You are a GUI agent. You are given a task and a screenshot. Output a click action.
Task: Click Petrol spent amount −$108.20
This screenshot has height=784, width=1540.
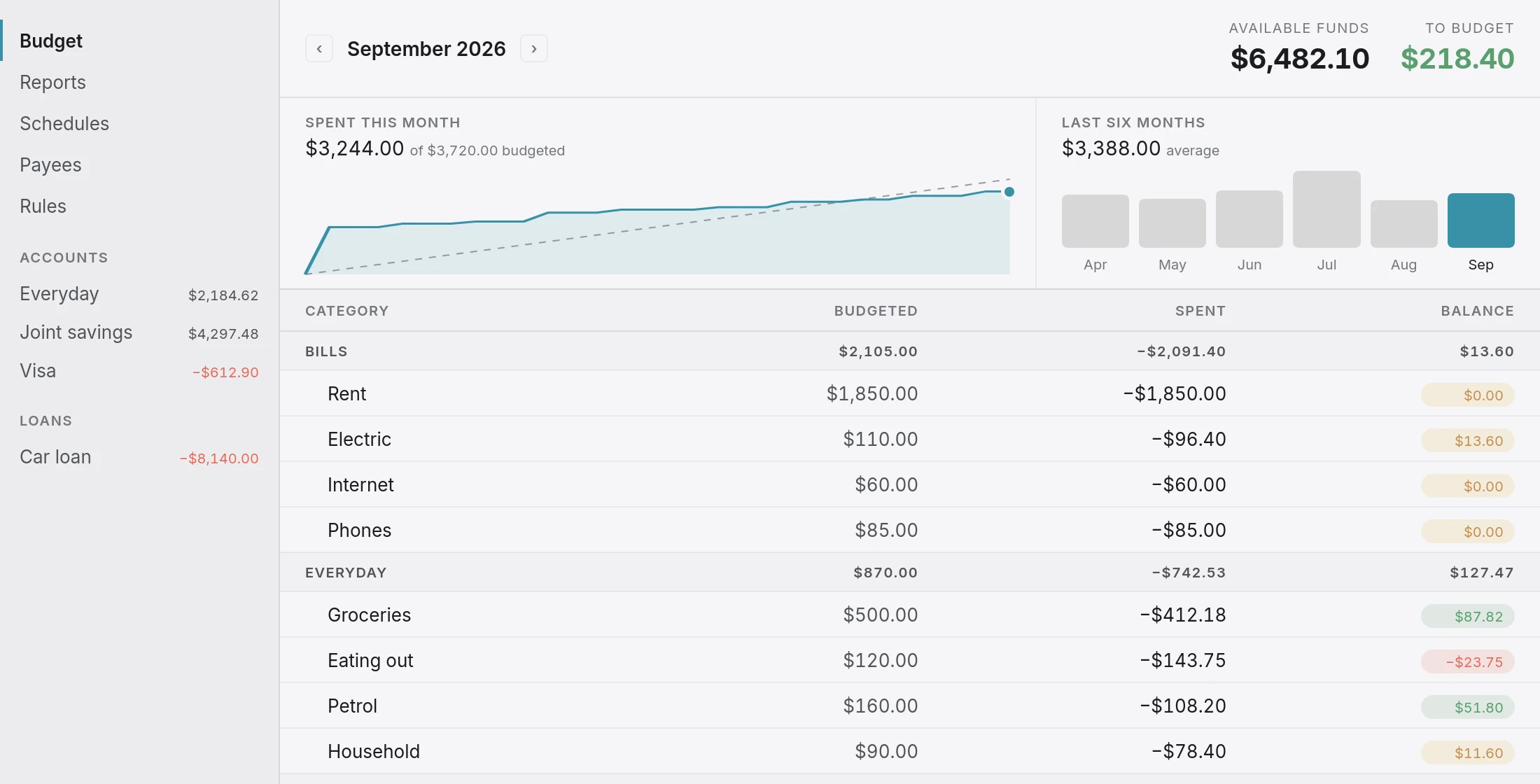(1183, 706)
